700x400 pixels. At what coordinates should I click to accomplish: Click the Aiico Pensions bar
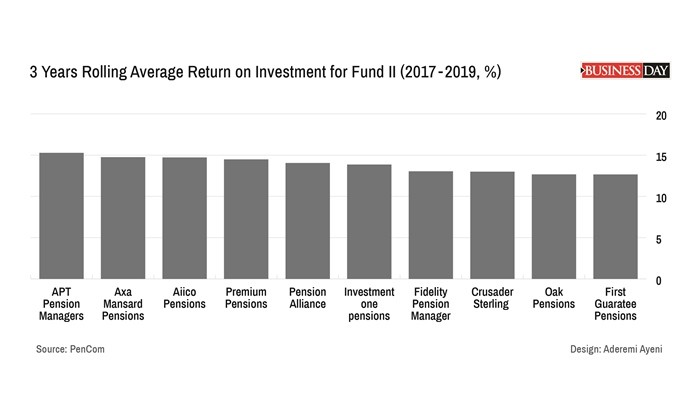(184, 217)
